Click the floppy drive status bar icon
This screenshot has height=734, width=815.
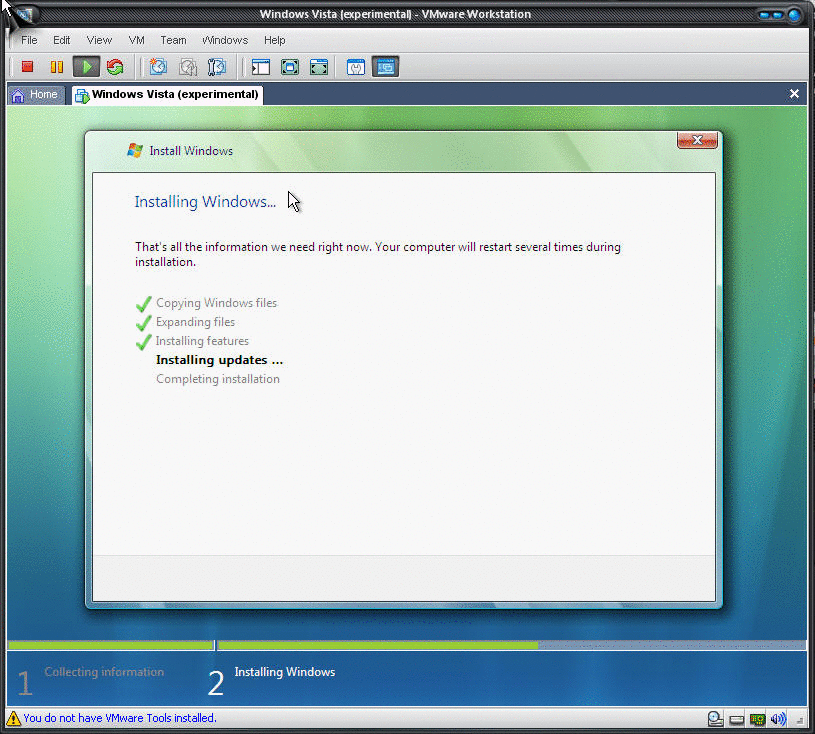click(x=737, y=719)
